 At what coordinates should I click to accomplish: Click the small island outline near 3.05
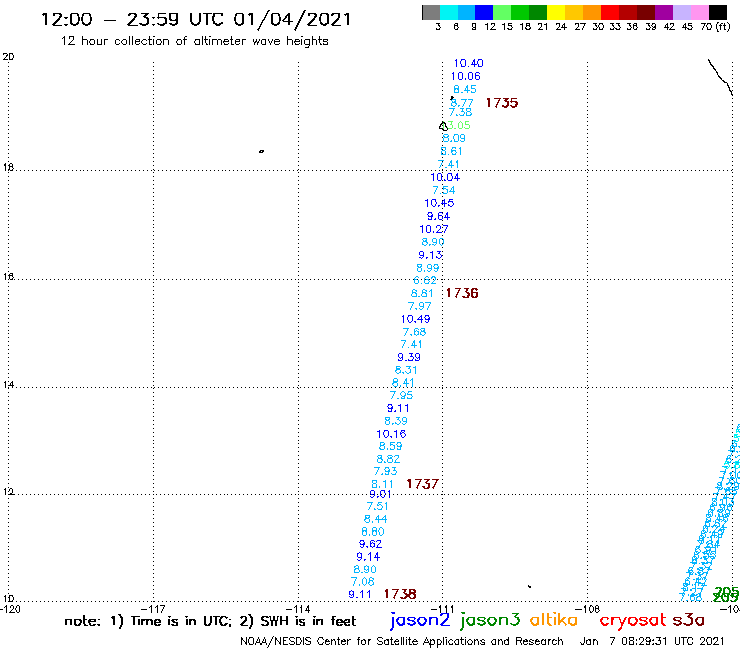[443, 126]
